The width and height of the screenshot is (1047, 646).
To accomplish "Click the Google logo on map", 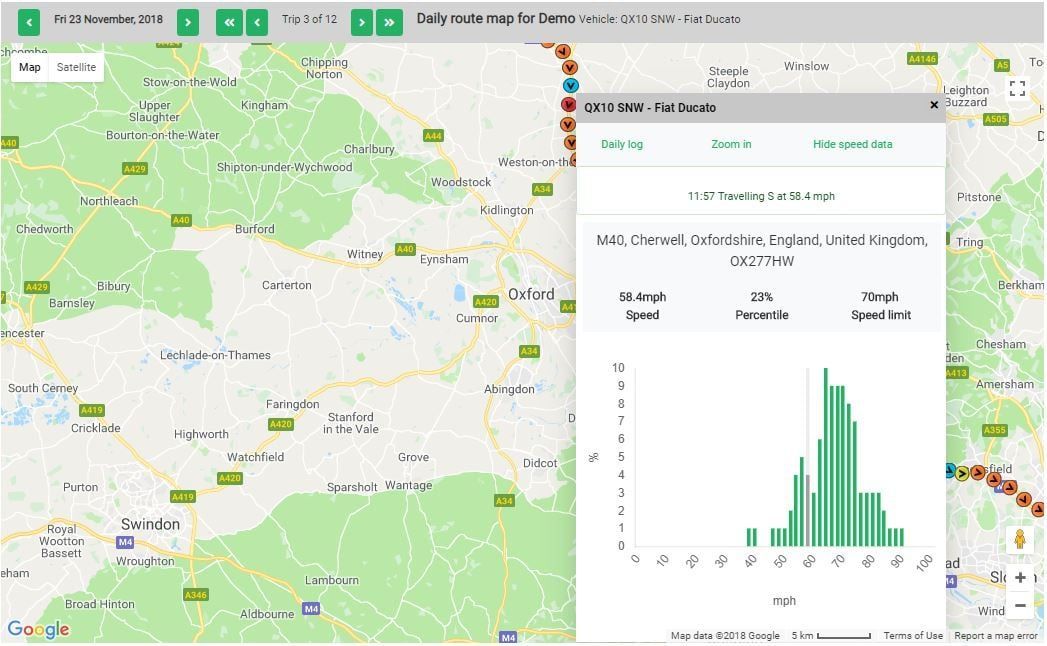I will pyautogui.click(x=38, y=629).
